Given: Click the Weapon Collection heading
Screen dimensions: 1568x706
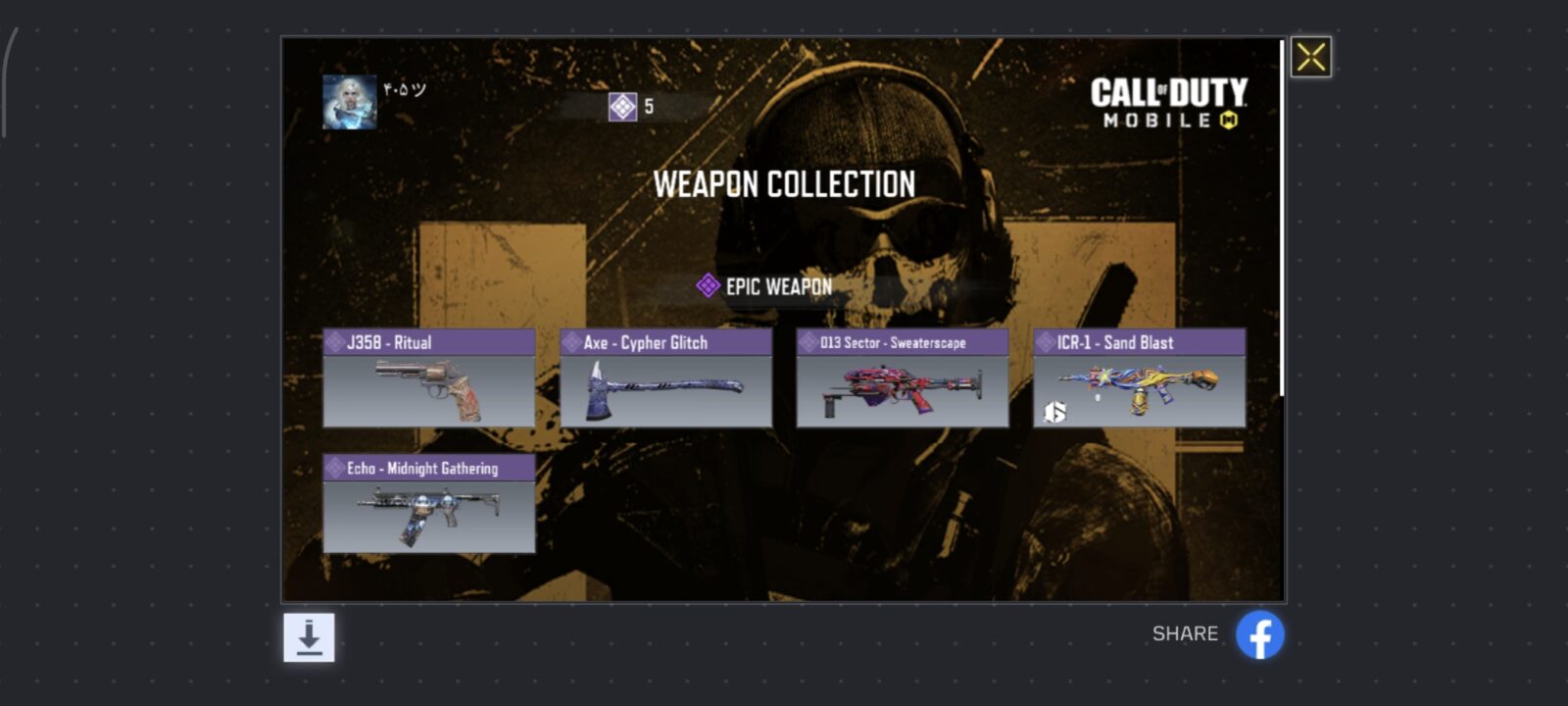Looking at the screenshot, I should pyautogui.click(x=784, y=184).
